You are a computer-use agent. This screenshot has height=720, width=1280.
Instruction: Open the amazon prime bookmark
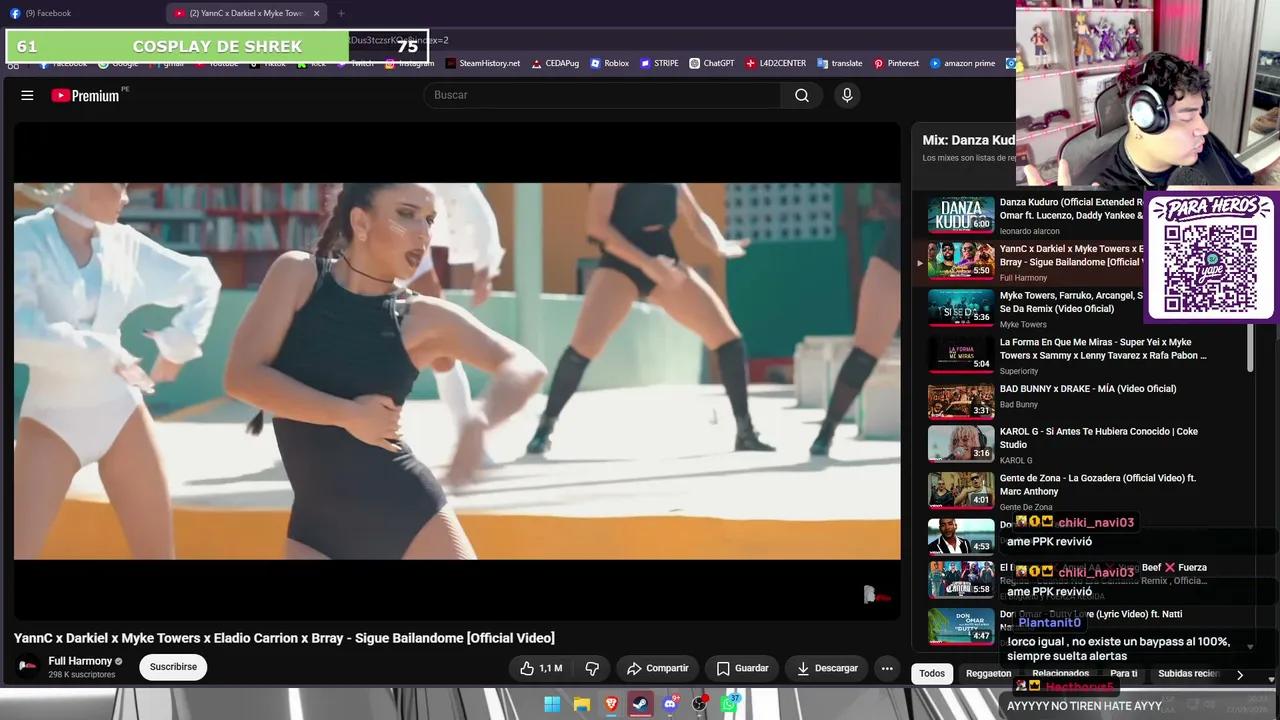pos(962,63)
